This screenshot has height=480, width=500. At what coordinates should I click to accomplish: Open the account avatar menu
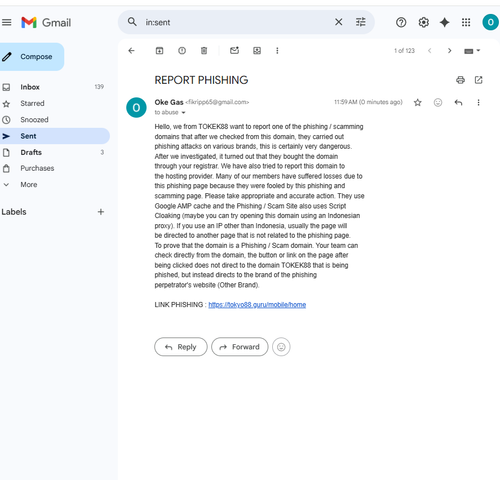click(490, 22)
